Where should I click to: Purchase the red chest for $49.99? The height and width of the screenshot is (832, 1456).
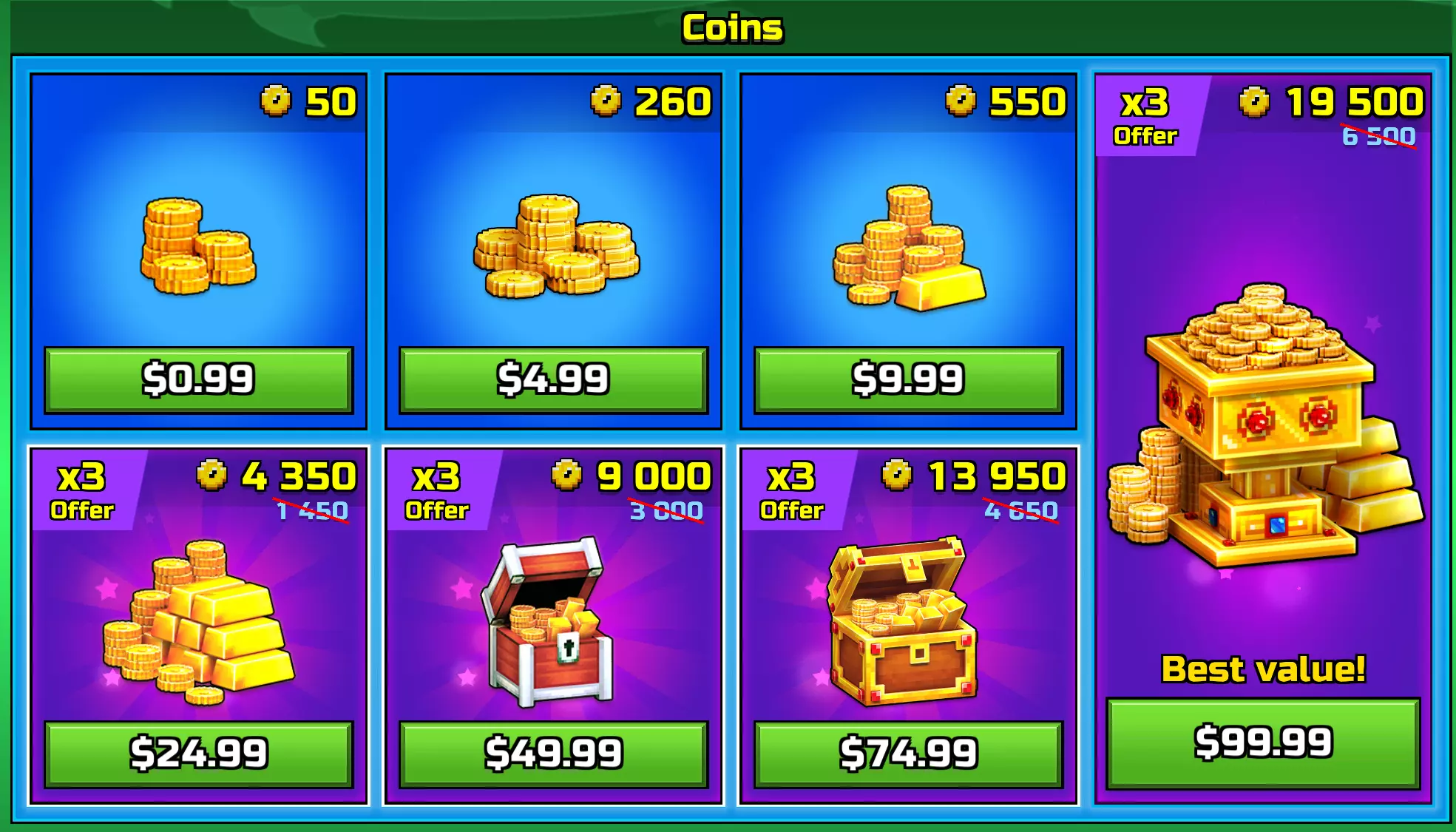point(553,754)
